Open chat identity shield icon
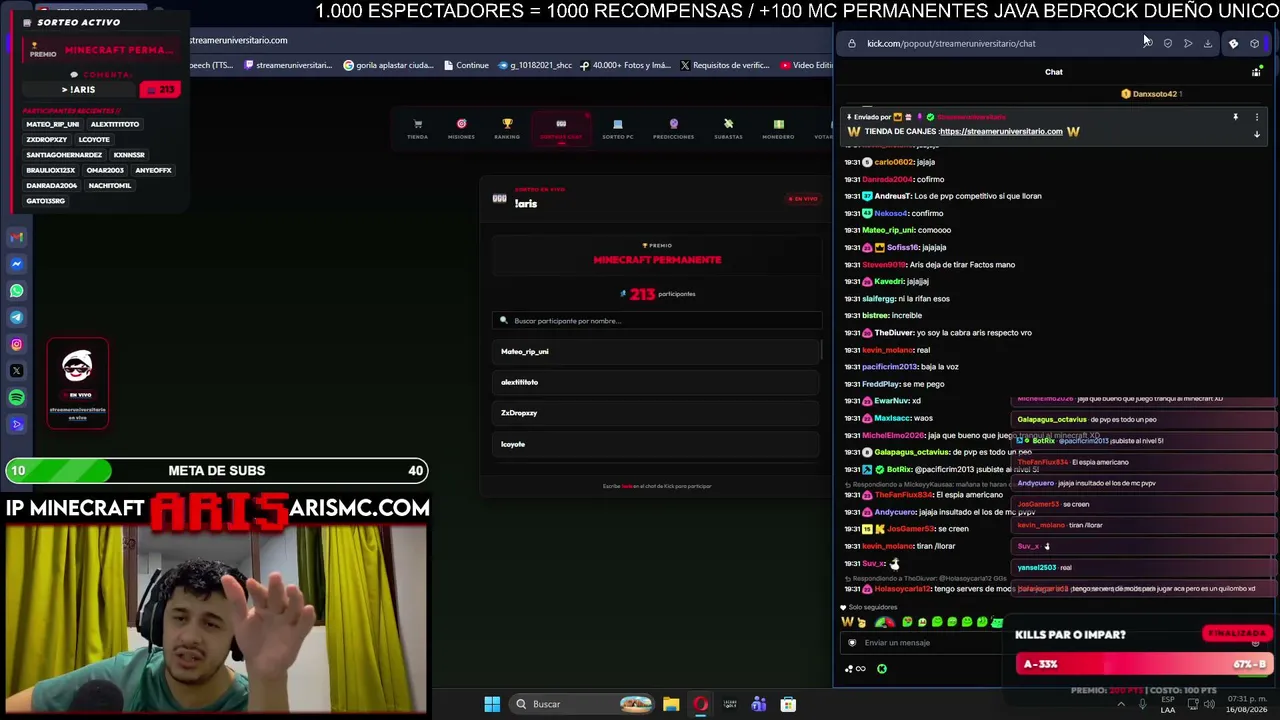 click(852, 643)
